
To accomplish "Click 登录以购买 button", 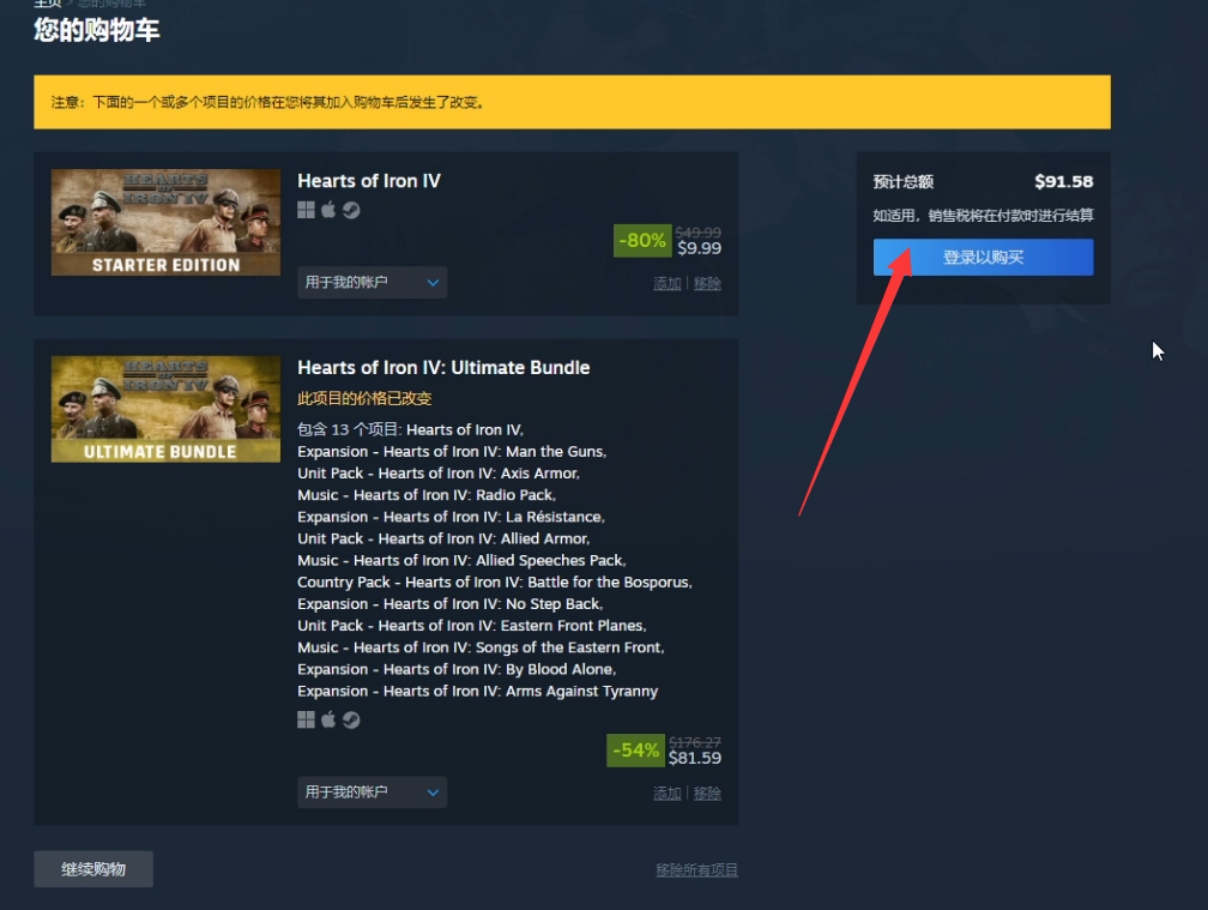I will coord(983,257).
